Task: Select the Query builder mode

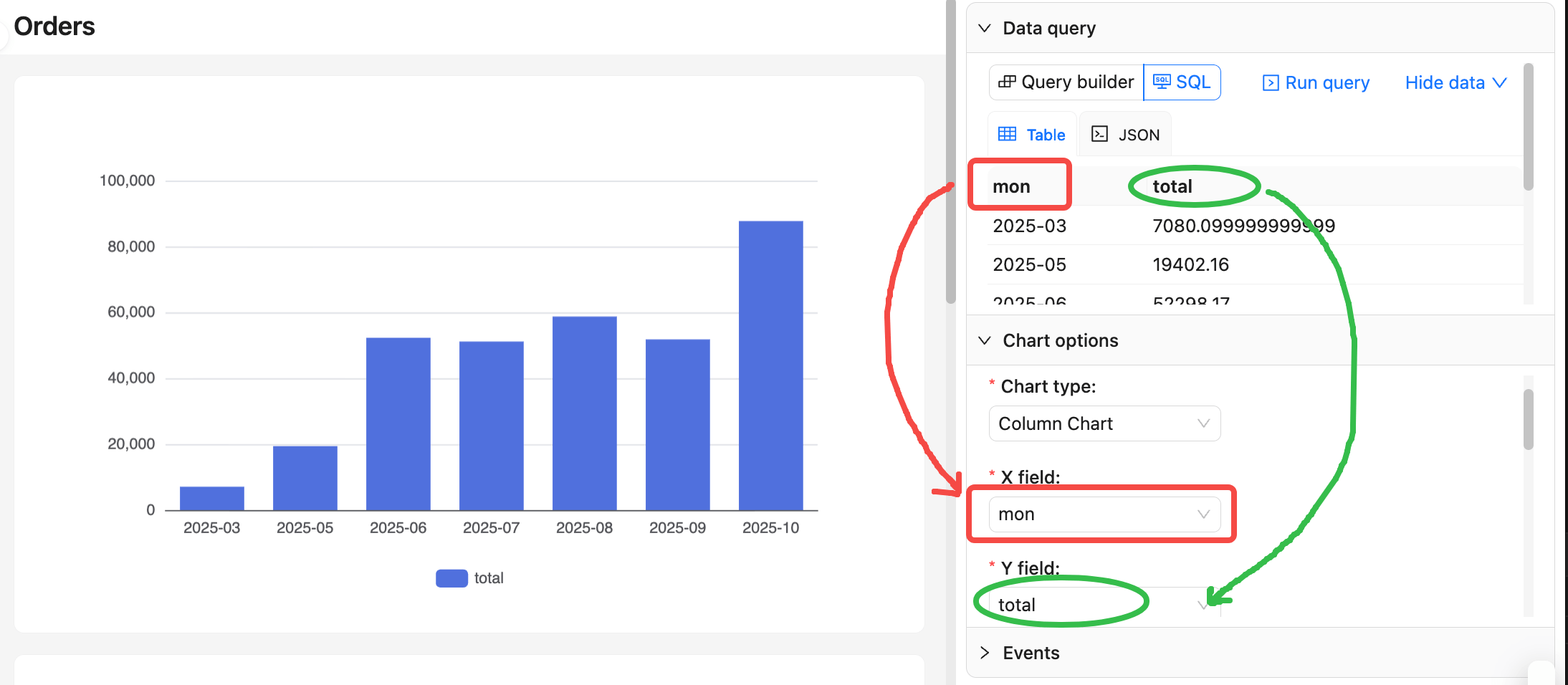Action: coord(1066,82)
